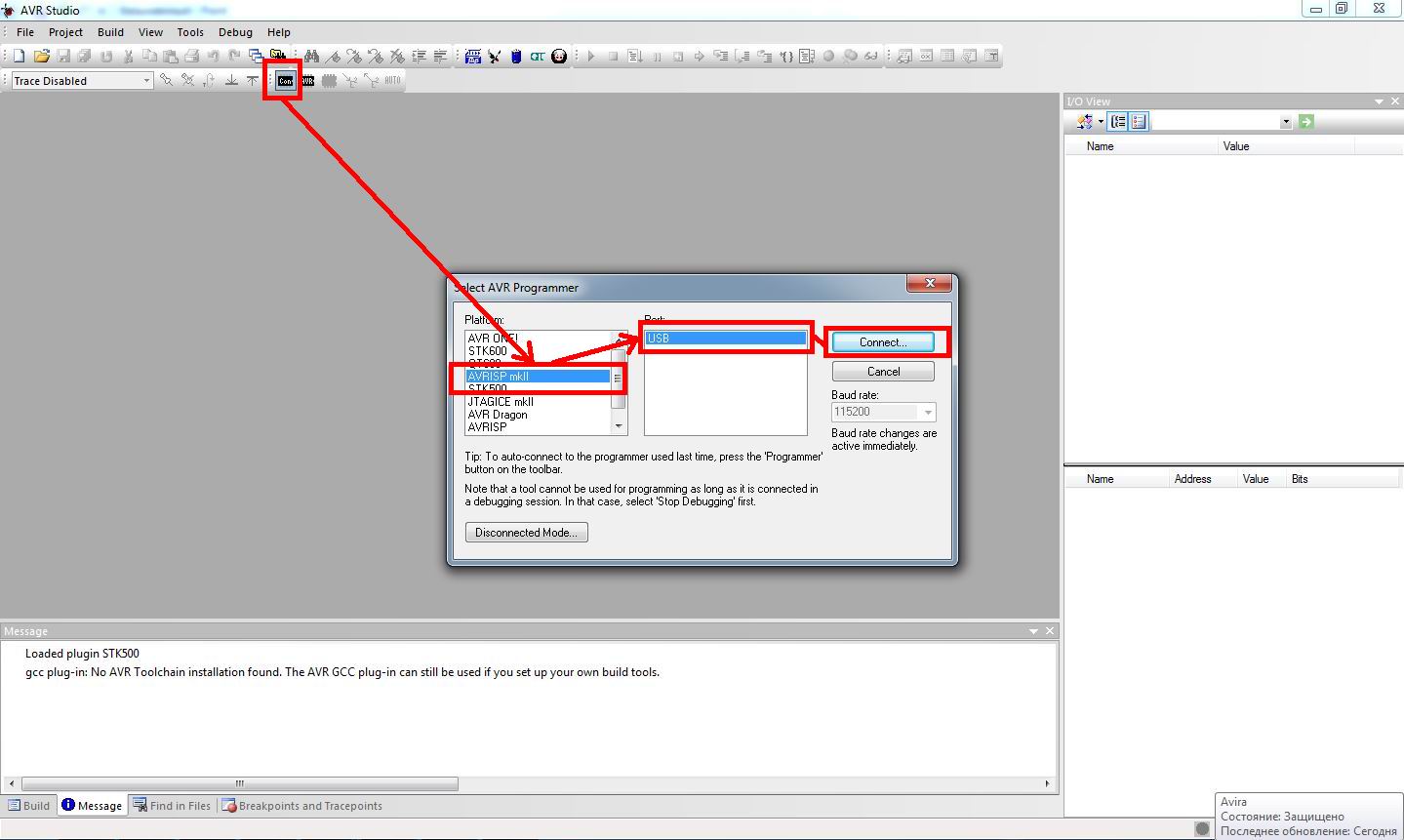This screenshot has height=840, width=1404.
Task: Click the Avira tray status icon
Action: coord(1202,829)
